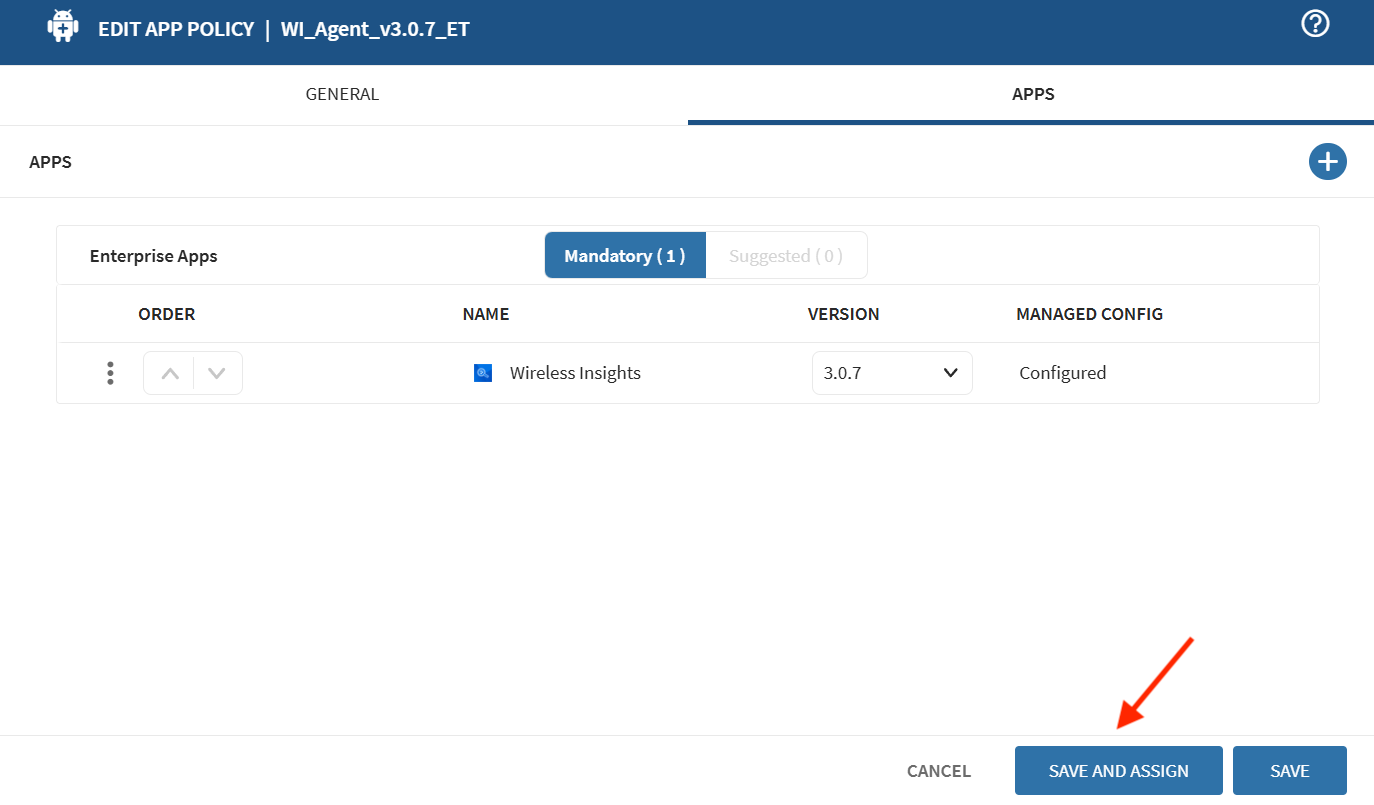The image size is (1374, 805).
Task: Select the Mandatory (1) toggle
Action: tap(625, 256)
